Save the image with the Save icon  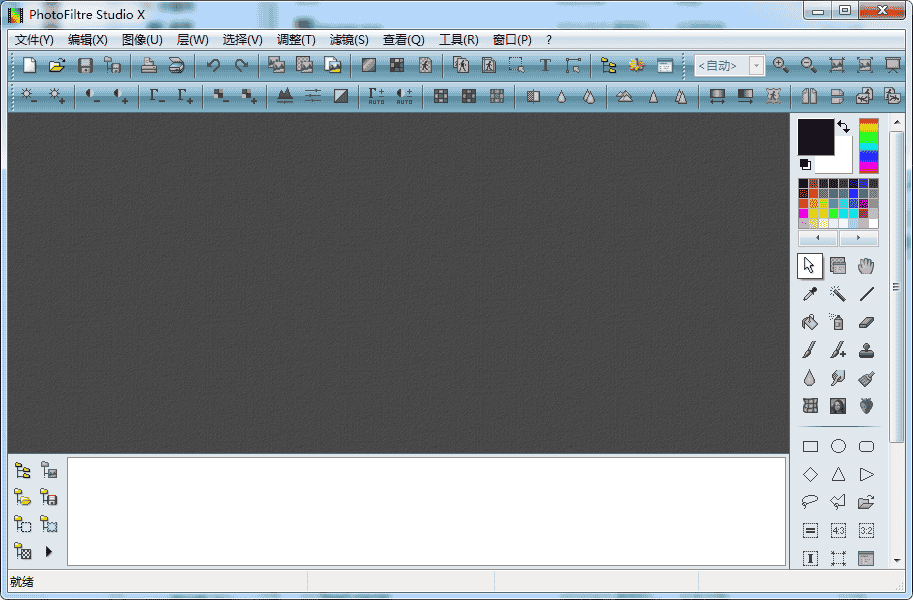[x=85, y=64]
